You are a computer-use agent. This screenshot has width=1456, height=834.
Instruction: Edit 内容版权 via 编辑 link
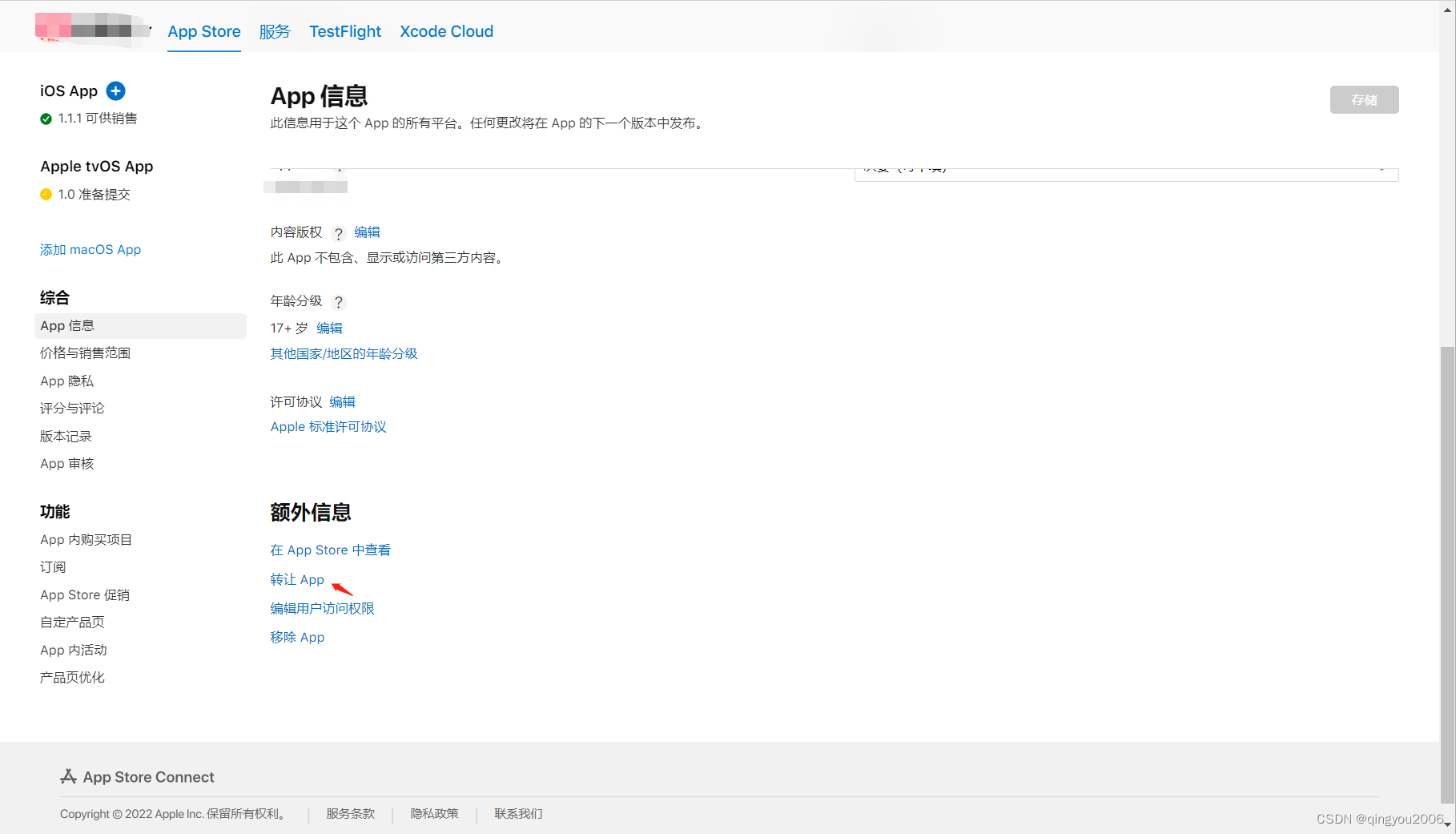368,232
